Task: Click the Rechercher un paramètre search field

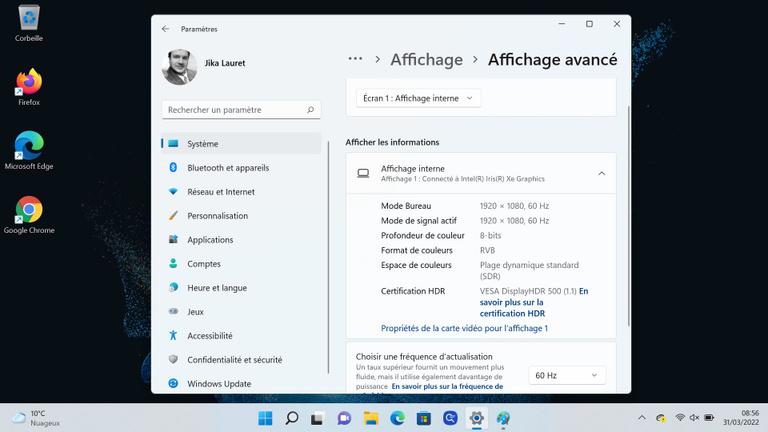Action: 241,110
